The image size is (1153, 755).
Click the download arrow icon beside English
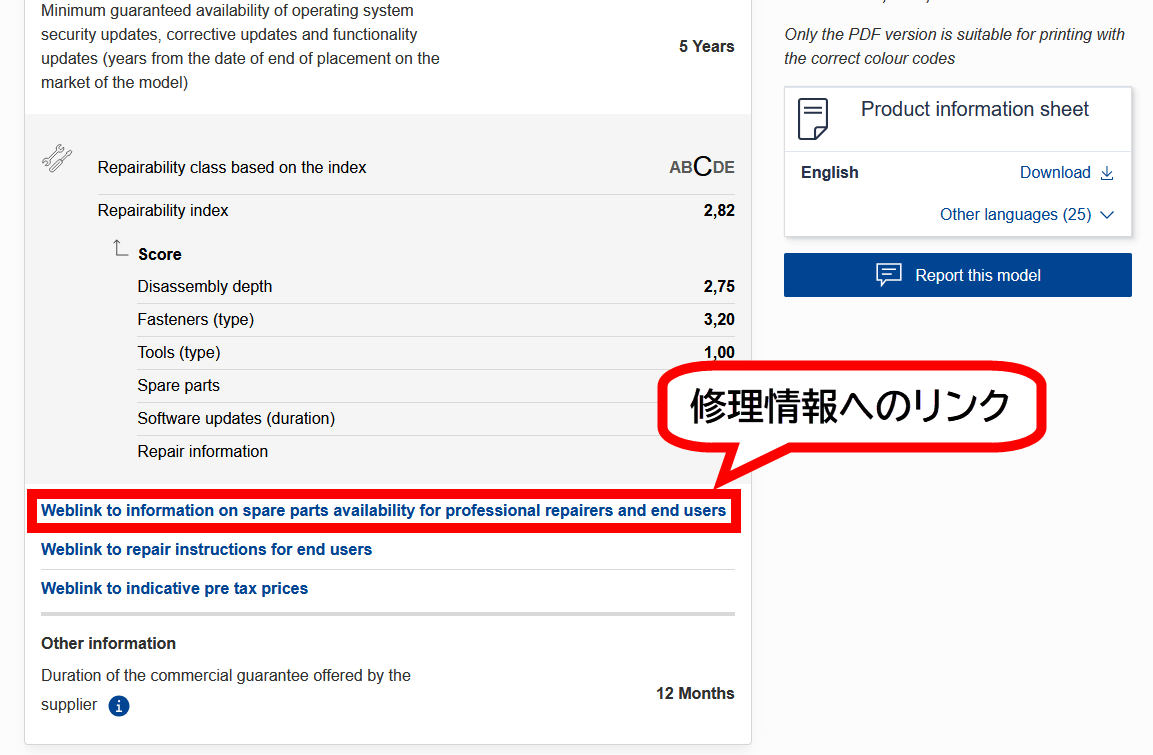1107,173
